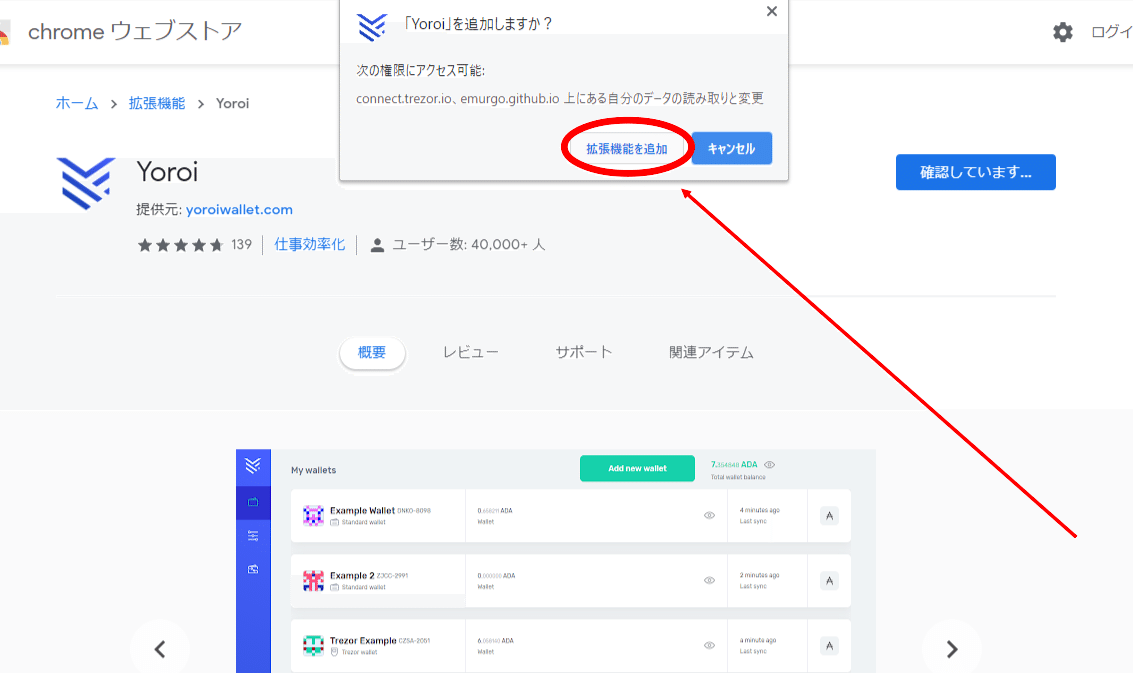Switch to the サポート tab
Viewport: 1133px width, 673px height.
(x=583, y=353)
